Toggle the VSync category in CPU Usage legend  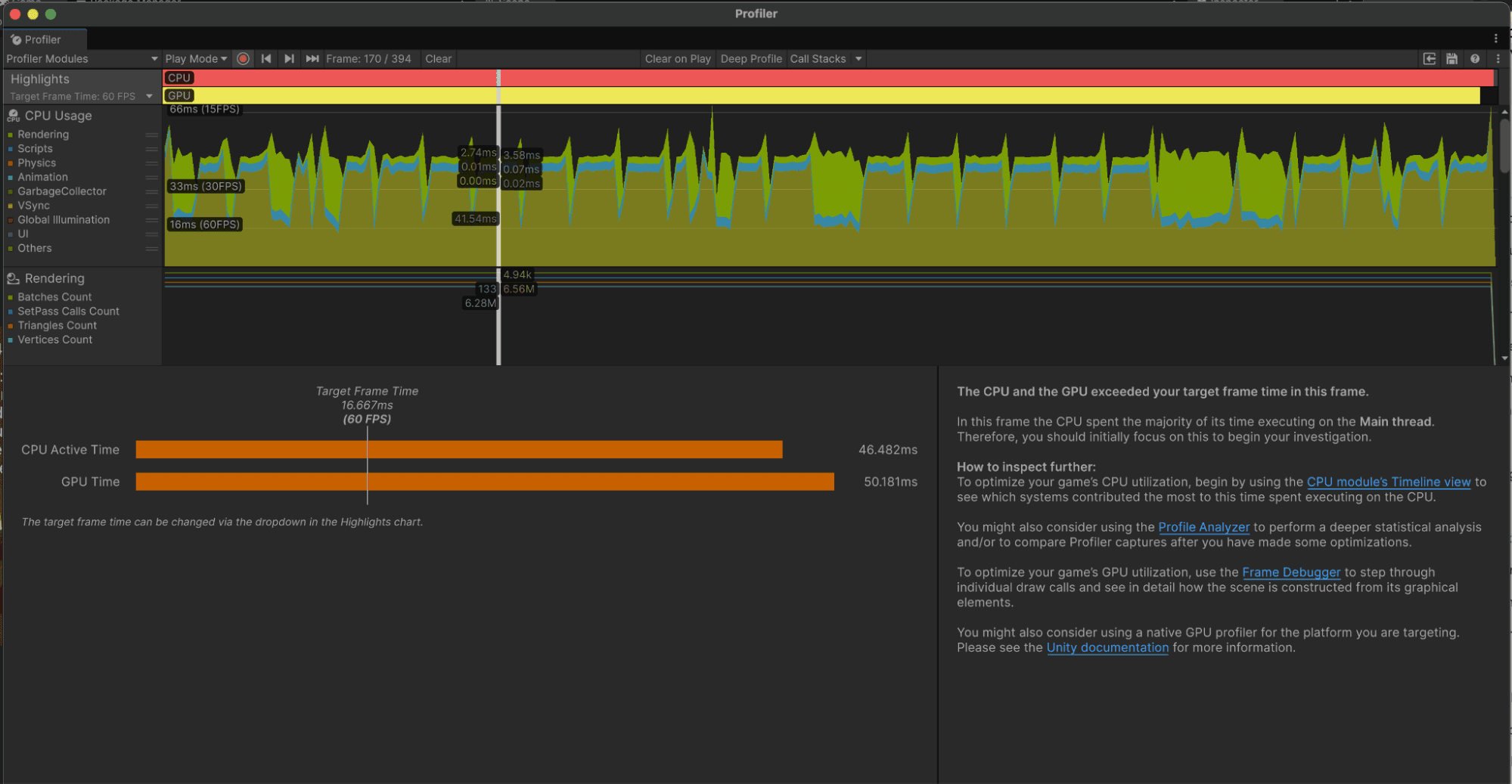[x=33, y=205]
